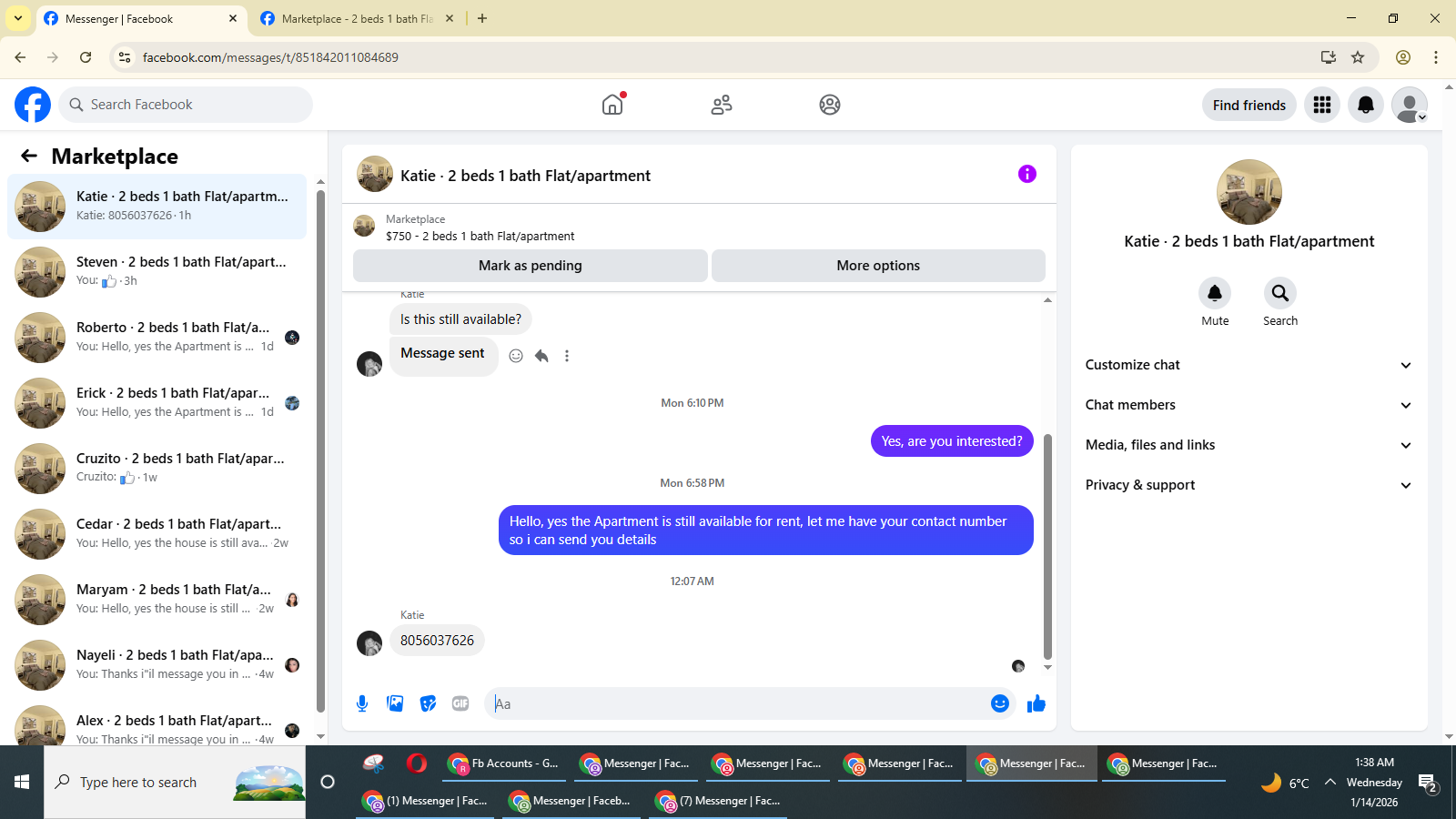Switch to Marketplace 2 beds 1 bath tab
This screenshot has height=819, width=1456.
[357, 18]
